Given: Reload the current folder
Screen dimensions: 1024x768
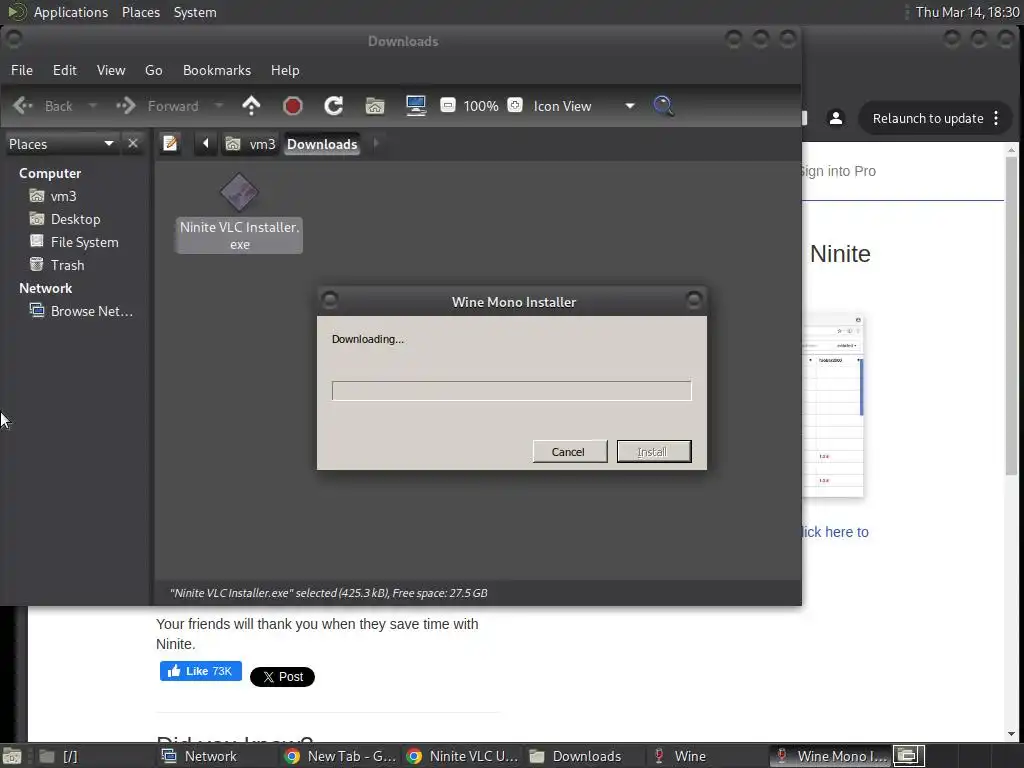Looking at the screenshot, I should point(334,106).
